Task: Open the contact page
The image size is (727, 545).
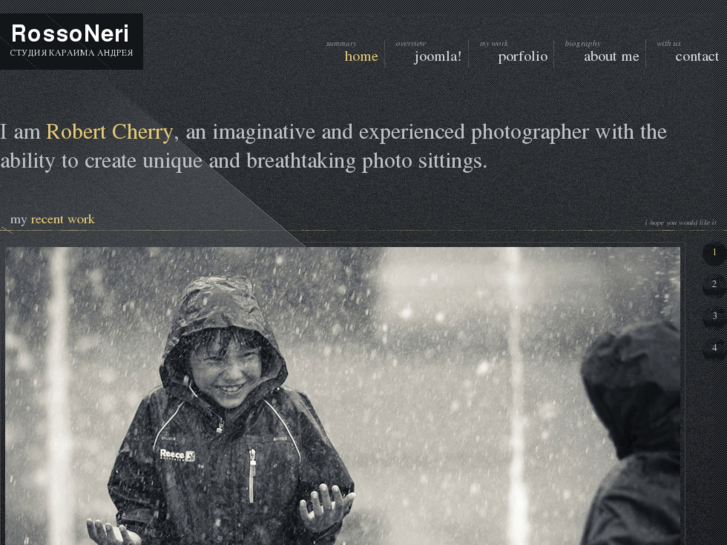Action: [697, 57]
